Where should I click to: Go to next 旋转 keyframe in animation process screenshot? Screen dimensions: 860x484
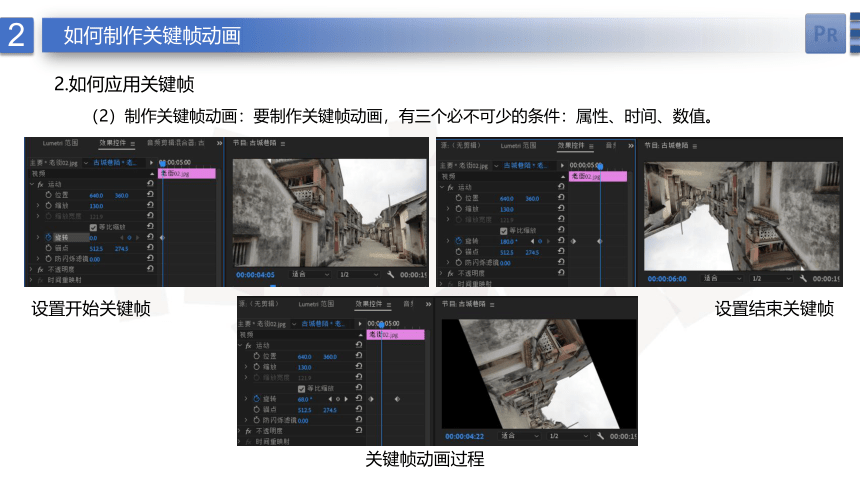point(346,399)
